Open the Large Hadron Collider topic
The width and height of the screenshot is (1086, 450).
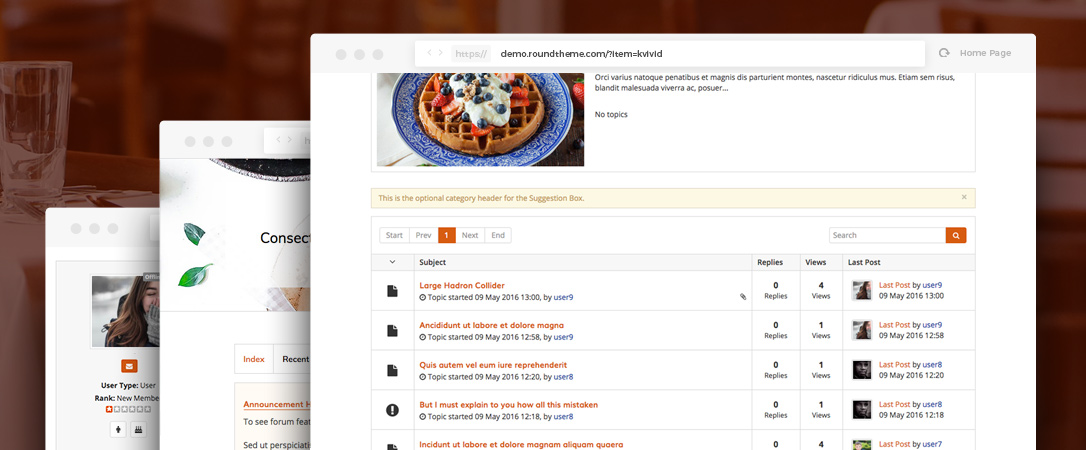[462, 285]
